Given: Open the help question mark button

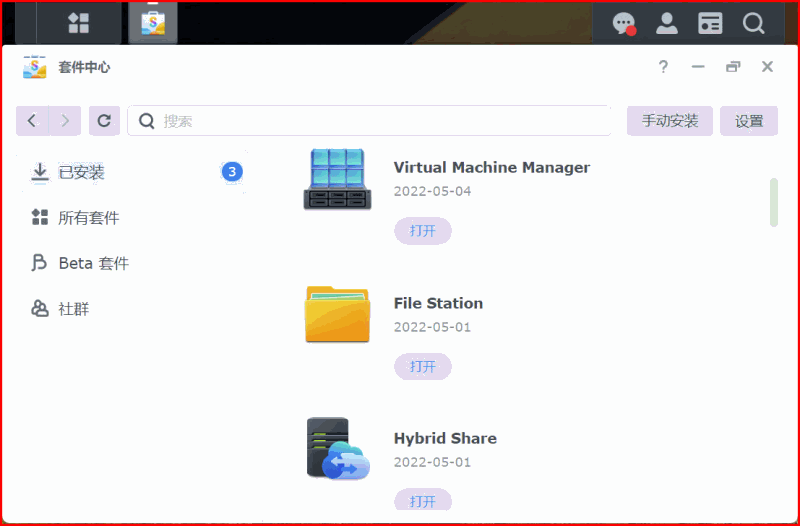Looking at the screenshot, I should pos(663,67).
